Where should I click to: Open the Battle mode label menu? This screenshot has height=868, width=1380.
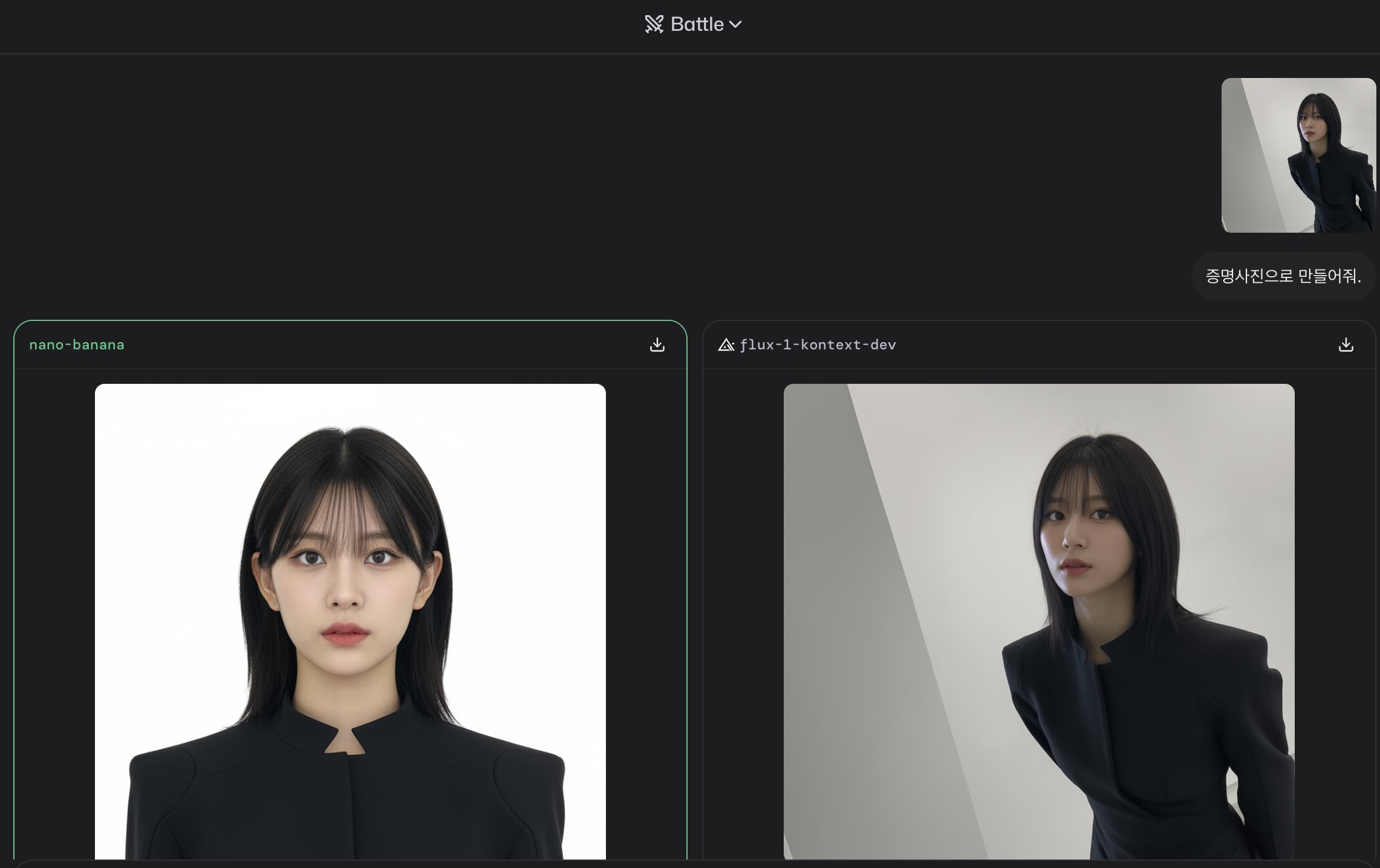[697, 24]
